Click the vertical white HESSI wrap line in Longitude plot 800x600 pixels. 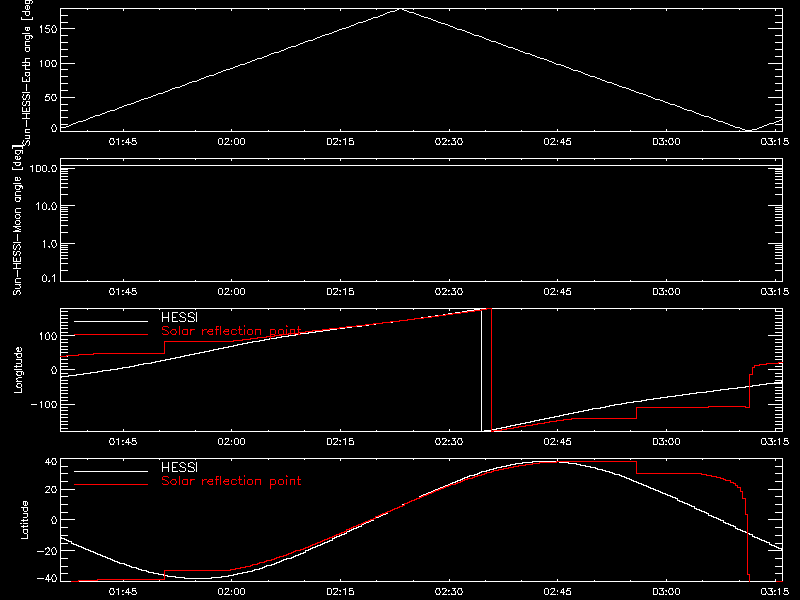[x=482, y=370]
